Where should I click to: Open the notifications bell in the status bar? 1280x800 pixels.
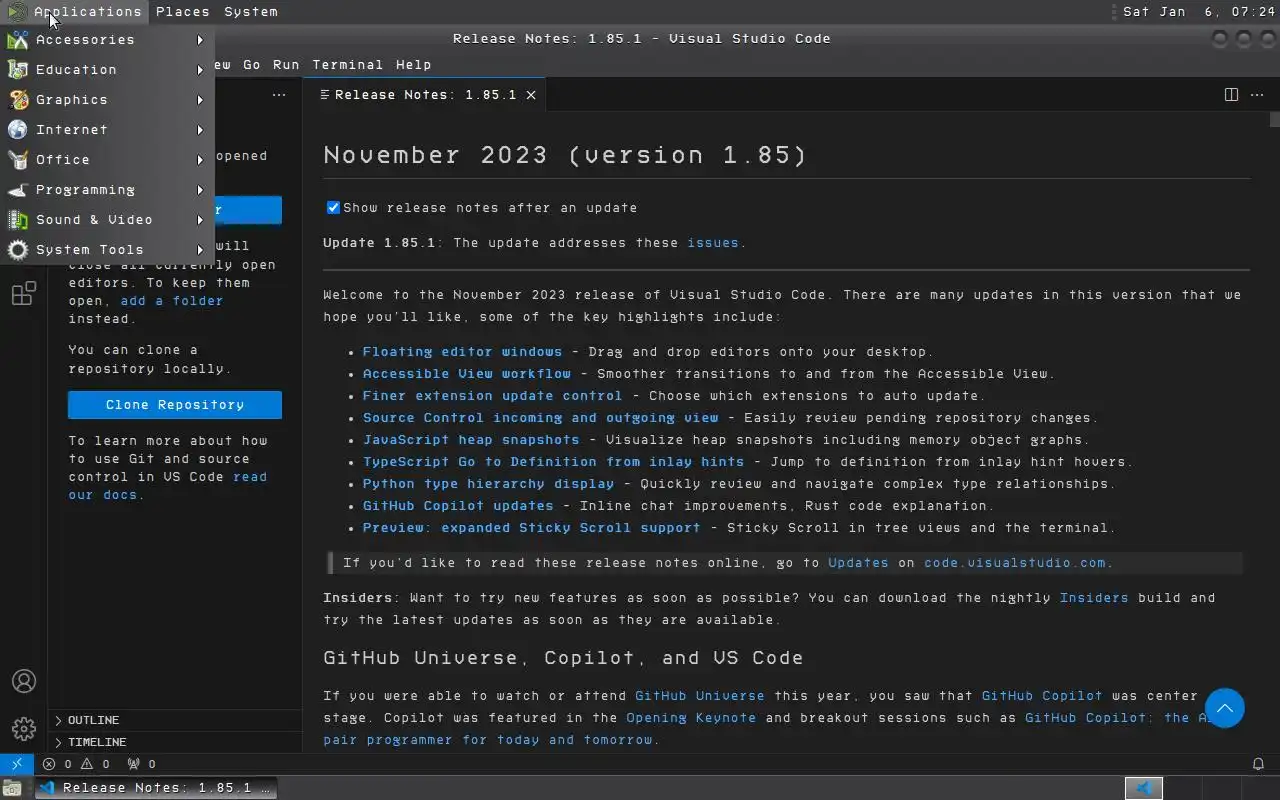point(1258,764)
